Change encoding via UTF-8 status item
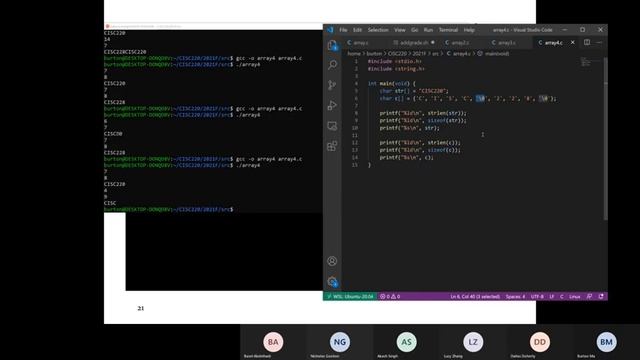Screen dimensions: 640x360 537,296
